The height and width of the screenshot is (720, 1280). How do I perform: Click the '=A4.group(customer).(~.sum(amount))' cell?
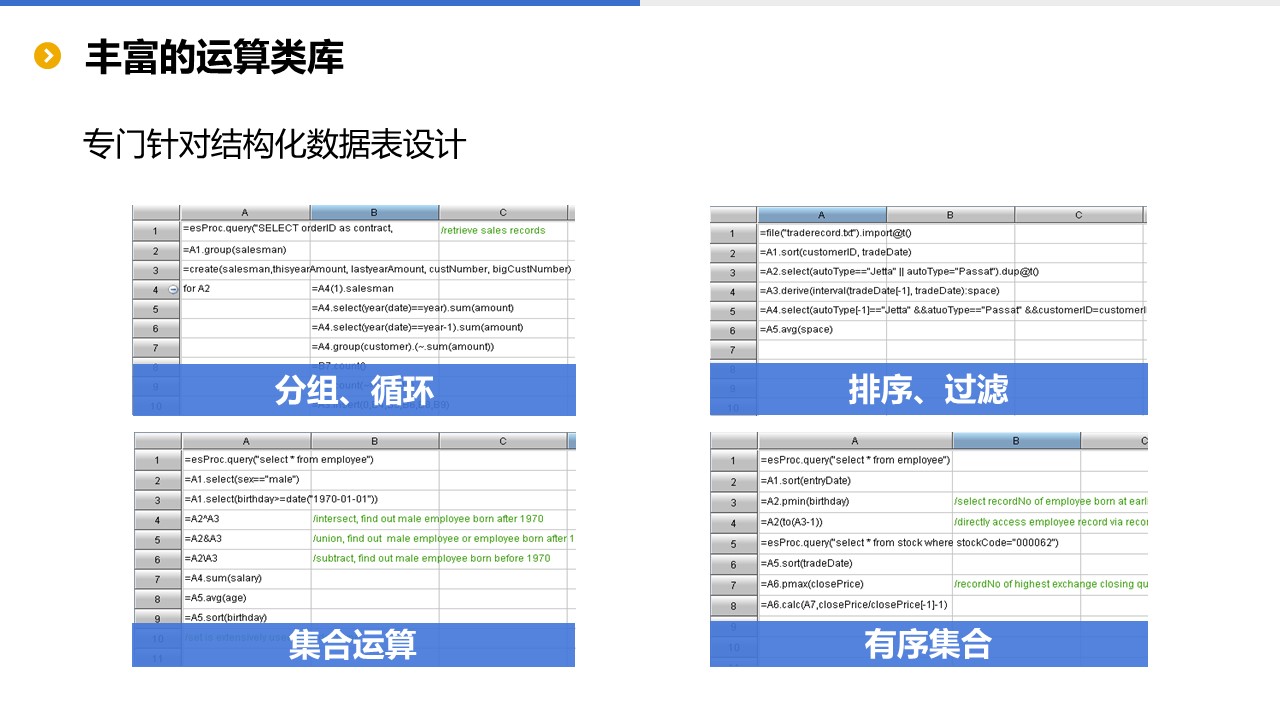pos(403,347)
